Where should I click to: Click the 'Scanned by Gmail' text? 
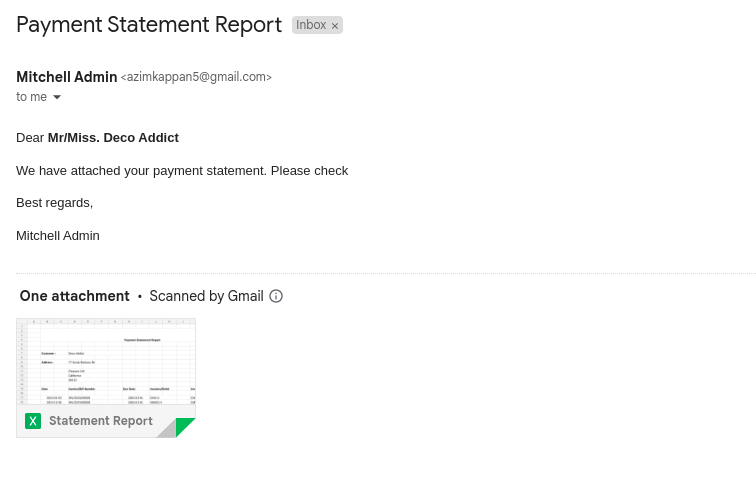point(206,296)
